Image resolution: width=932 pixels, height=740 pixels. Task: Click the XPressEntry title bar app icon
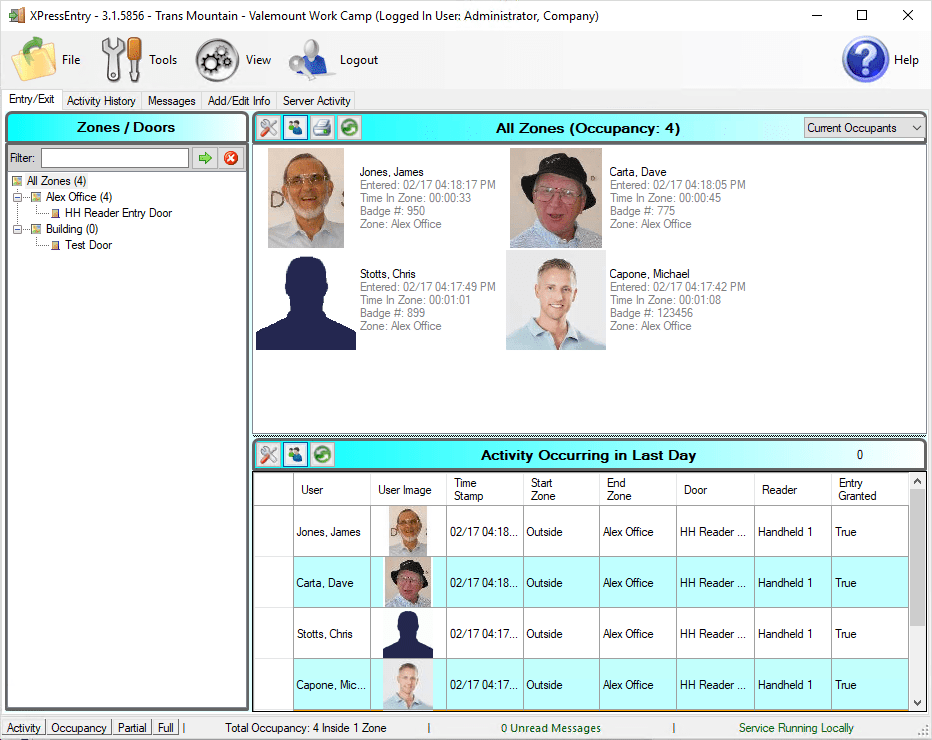[17, 15]
